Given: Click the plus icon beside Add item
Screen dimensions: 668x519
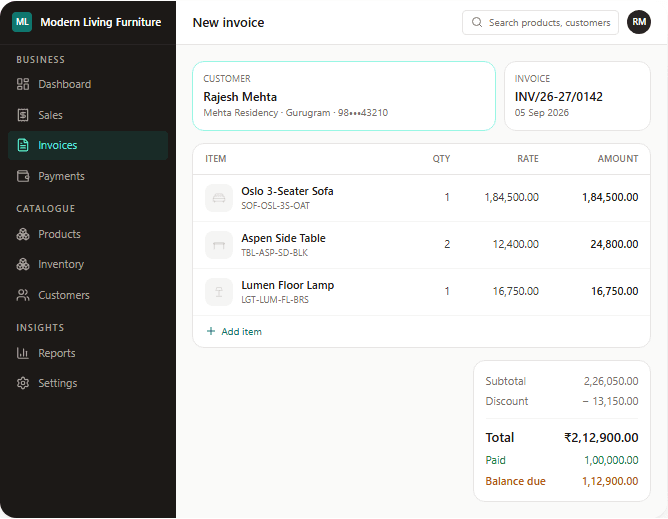Looking at the screenshot, I should 210,331.
